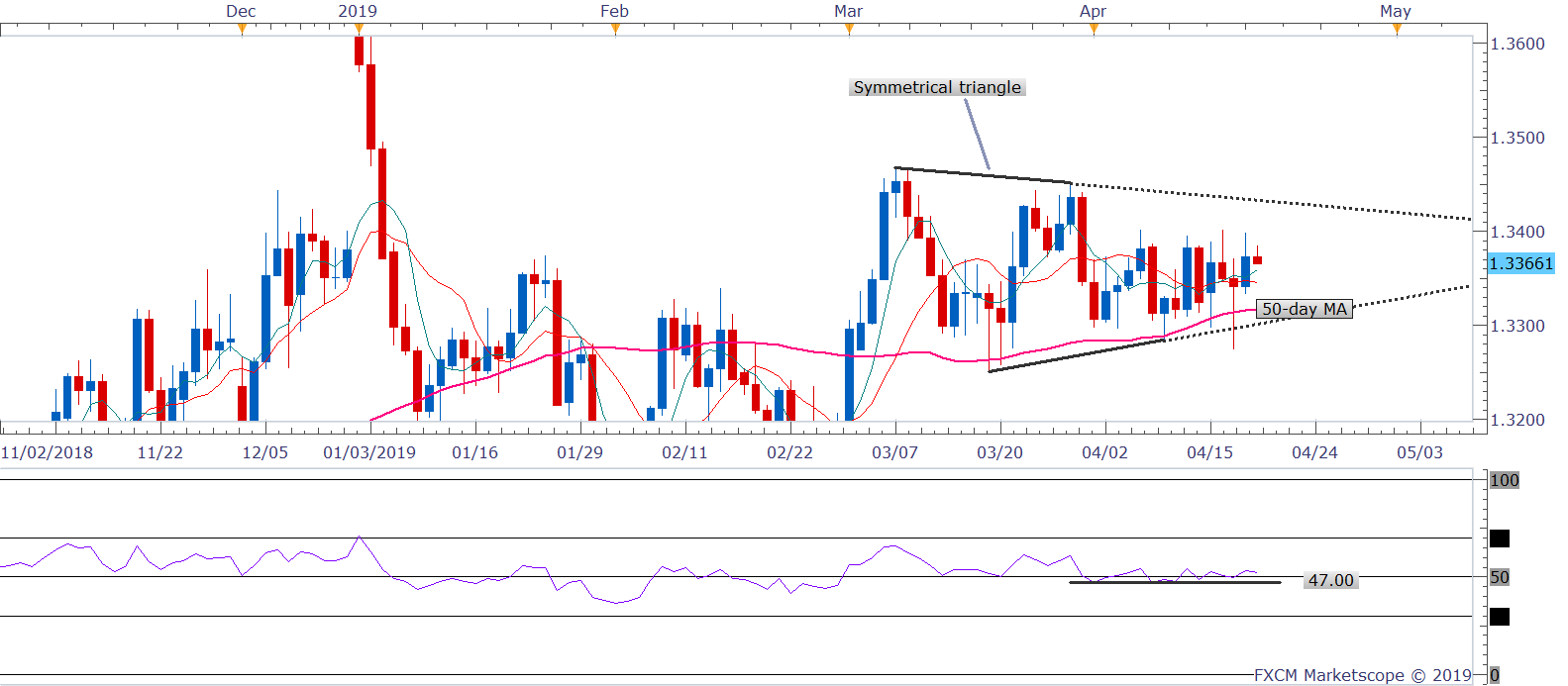This screenshot has height=686, width=1568.
Task: Click the May month marker triangle
Action: tap(1397, 29)
